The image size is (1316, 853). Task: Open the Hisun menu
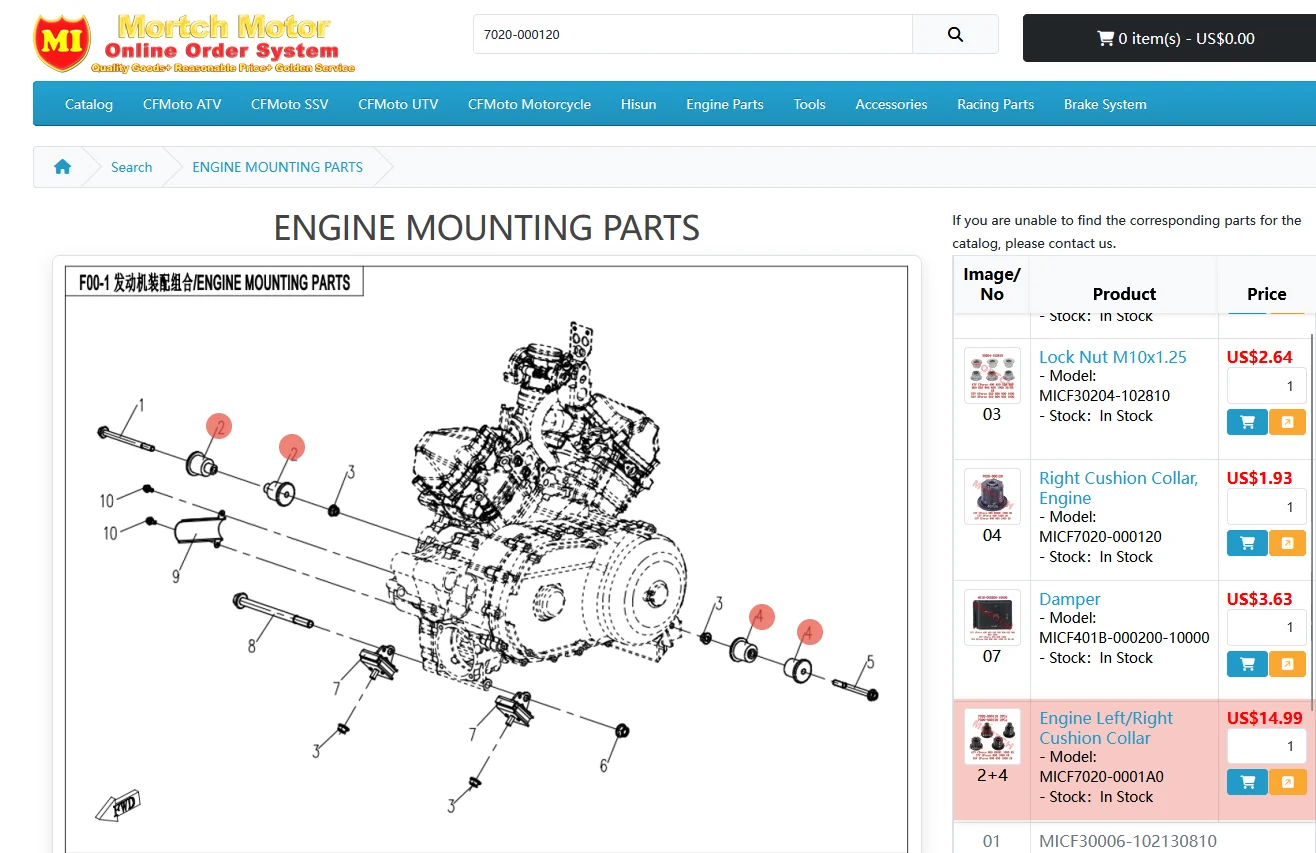point(638,104)
